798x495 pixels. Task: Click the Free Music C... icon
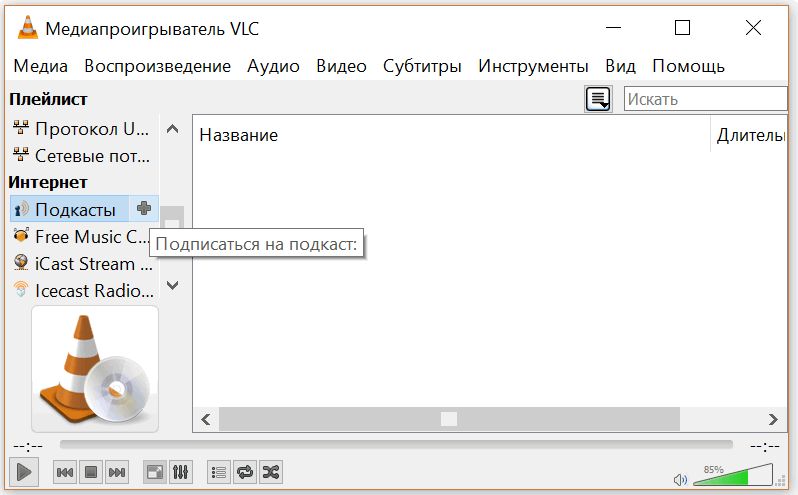click(x=21, y=236)
